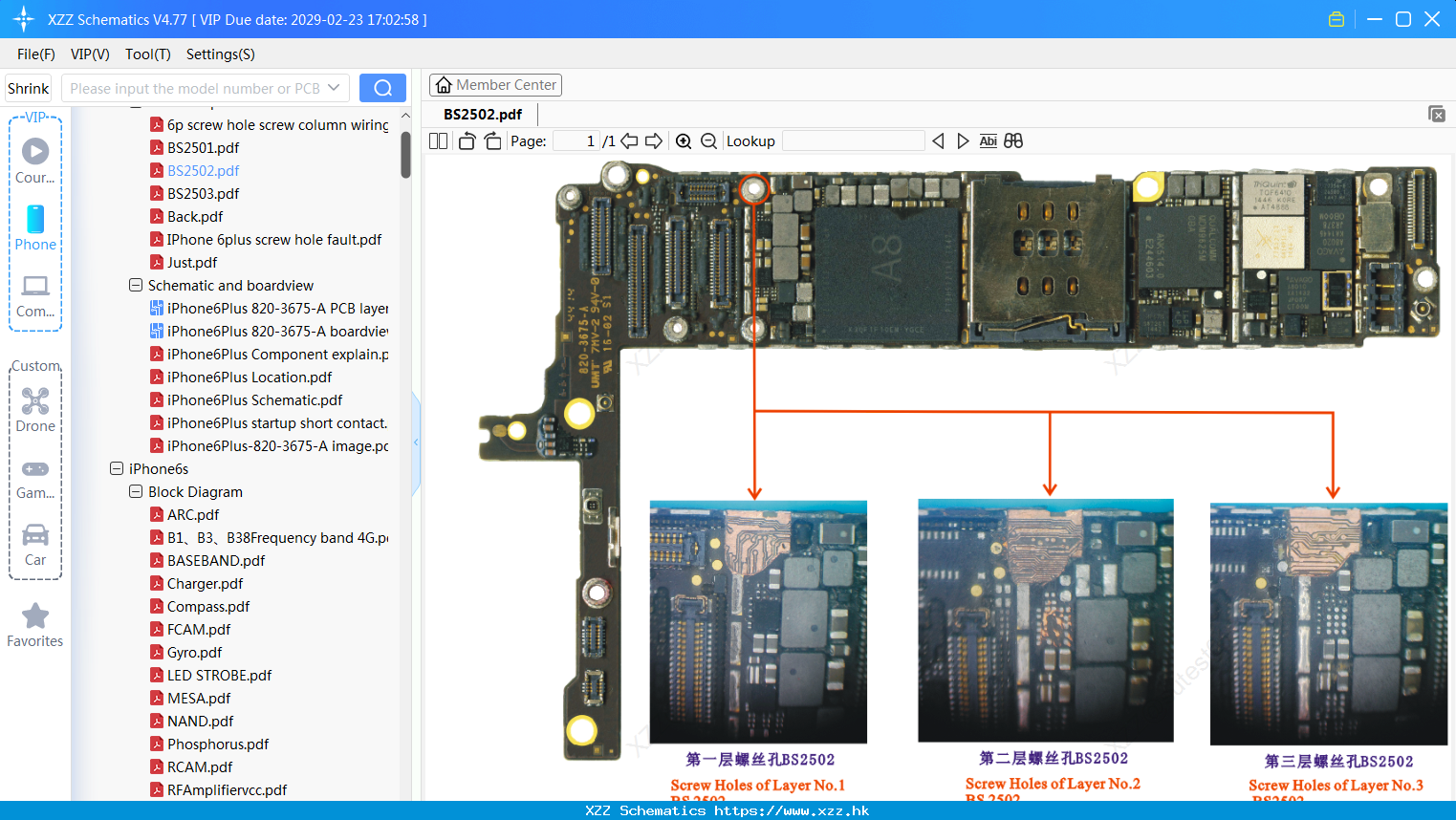Screen dimensions: 1456x820
Task: Collapse the side panel using the divider handle
Action: pos(416,442)
